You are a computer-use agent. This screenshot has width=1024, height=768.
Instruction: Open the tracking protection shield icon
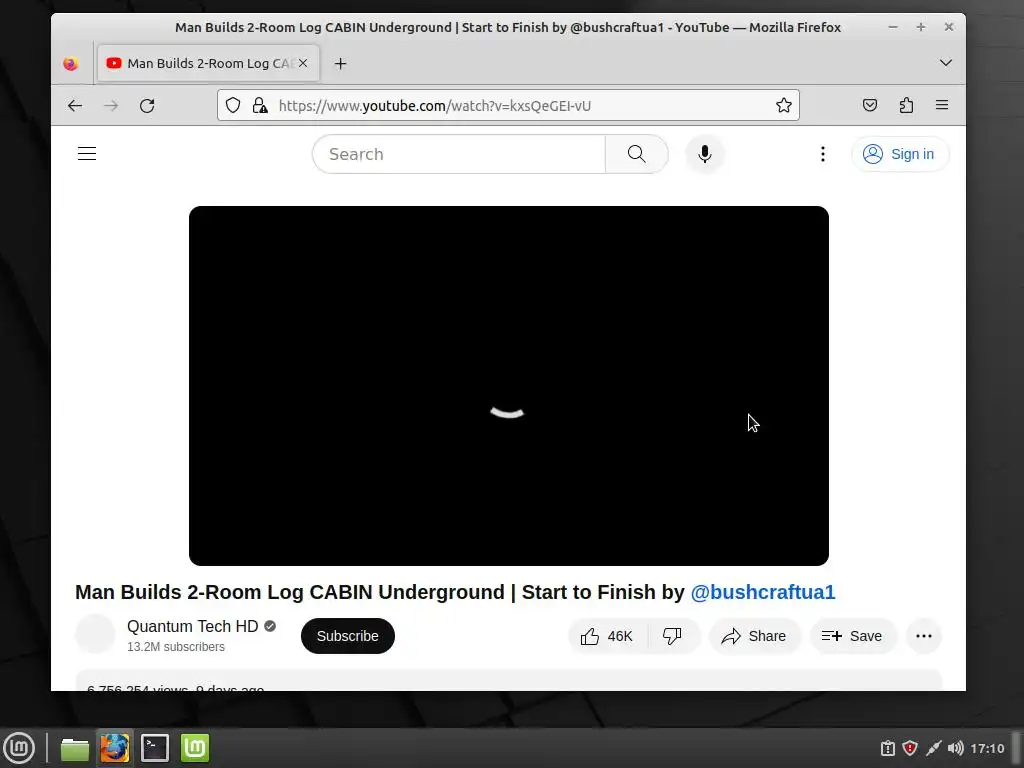coord(233,105)
